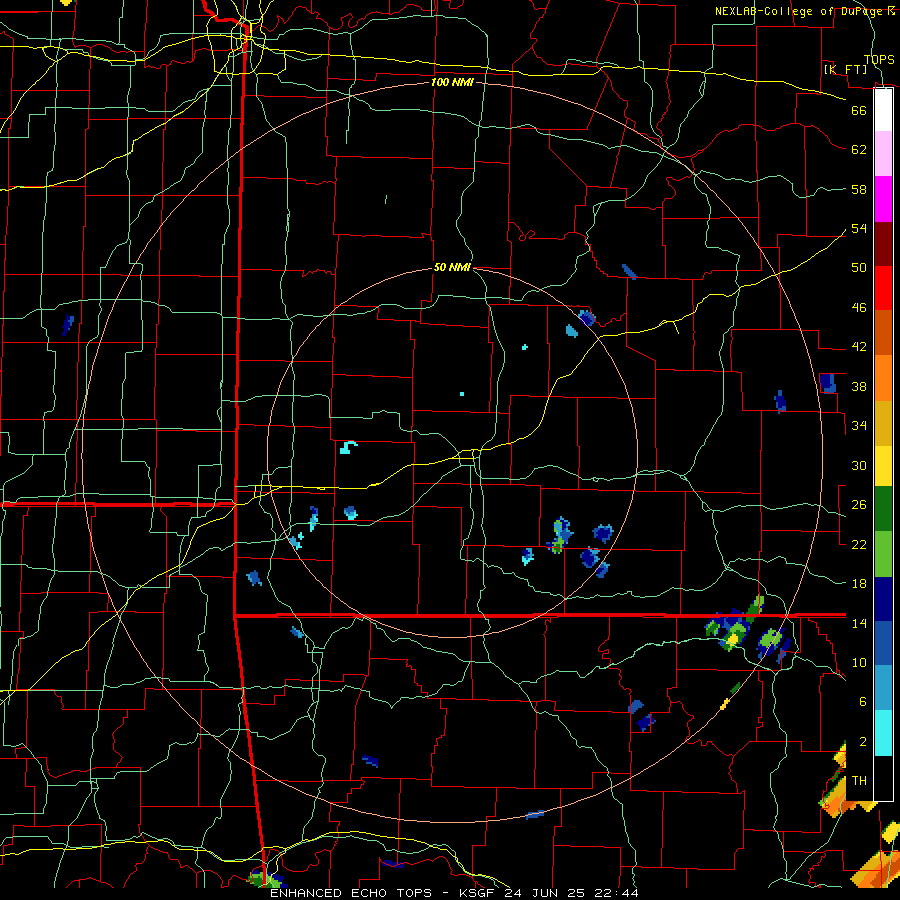The image size is (900, 900).
Task: Pick the bright red legend color band
Action: click(883, 288)
